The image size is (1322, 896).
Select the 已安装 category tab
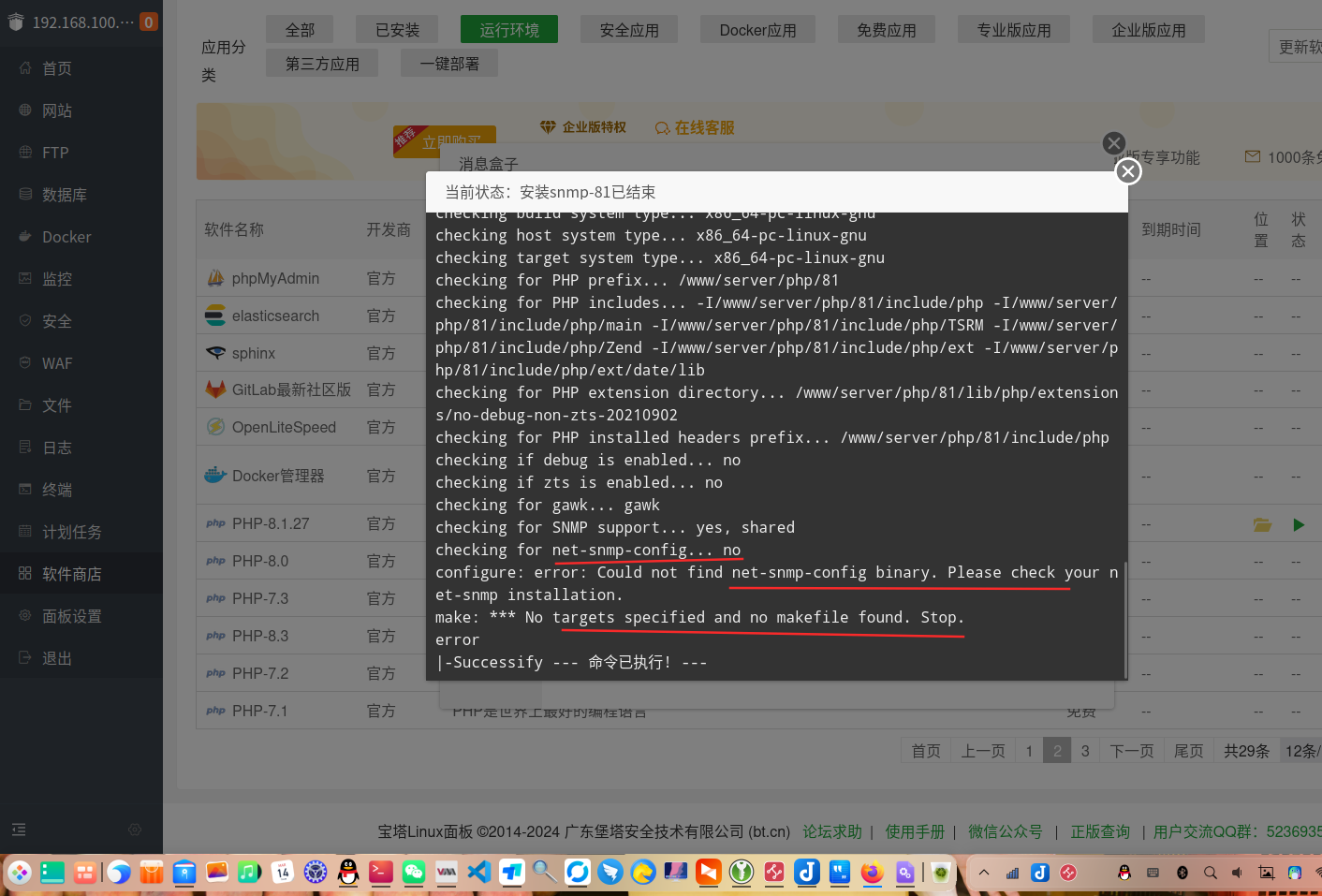pyautogui.click(x=397, y=30)
